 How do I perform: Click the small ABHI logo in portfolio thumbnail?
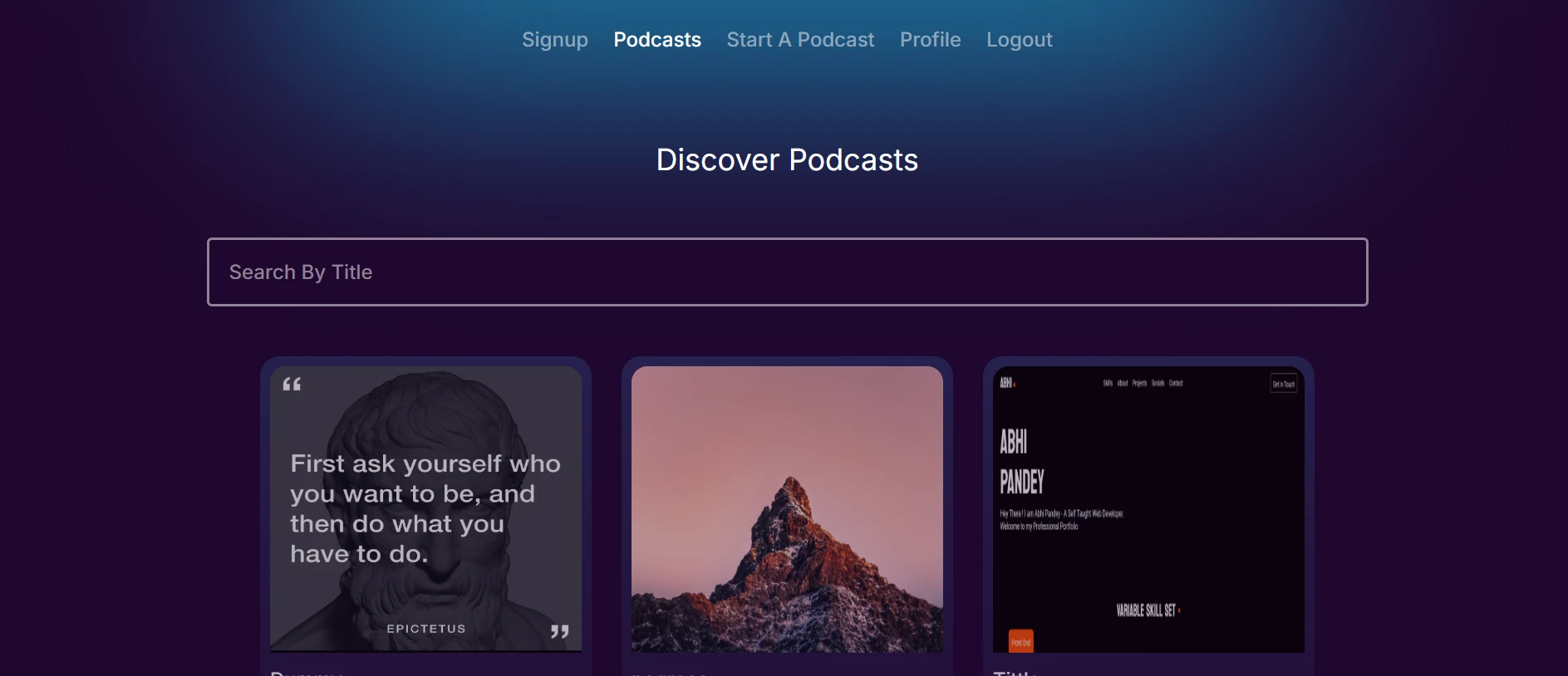[x=1006, y=383]
